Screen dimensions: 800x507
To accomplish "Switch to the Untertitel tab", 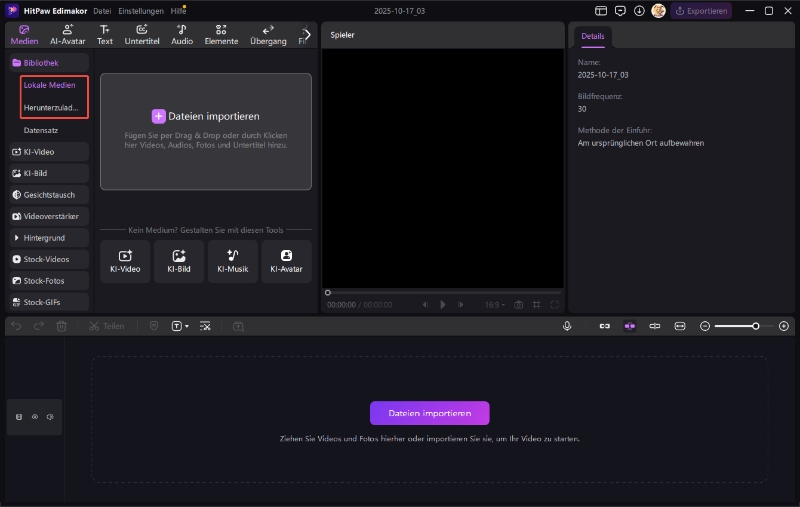I will (142, 35).
